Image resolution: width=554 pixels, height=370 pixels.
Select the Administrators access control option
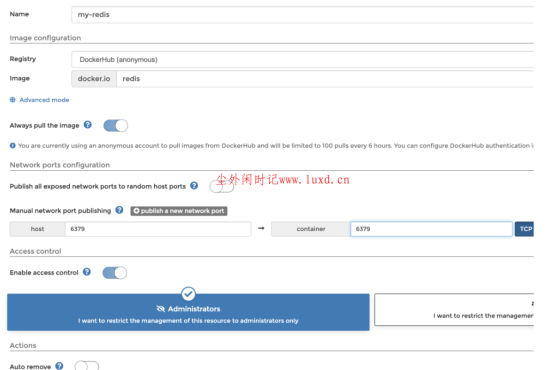click(x=188, y=312)
